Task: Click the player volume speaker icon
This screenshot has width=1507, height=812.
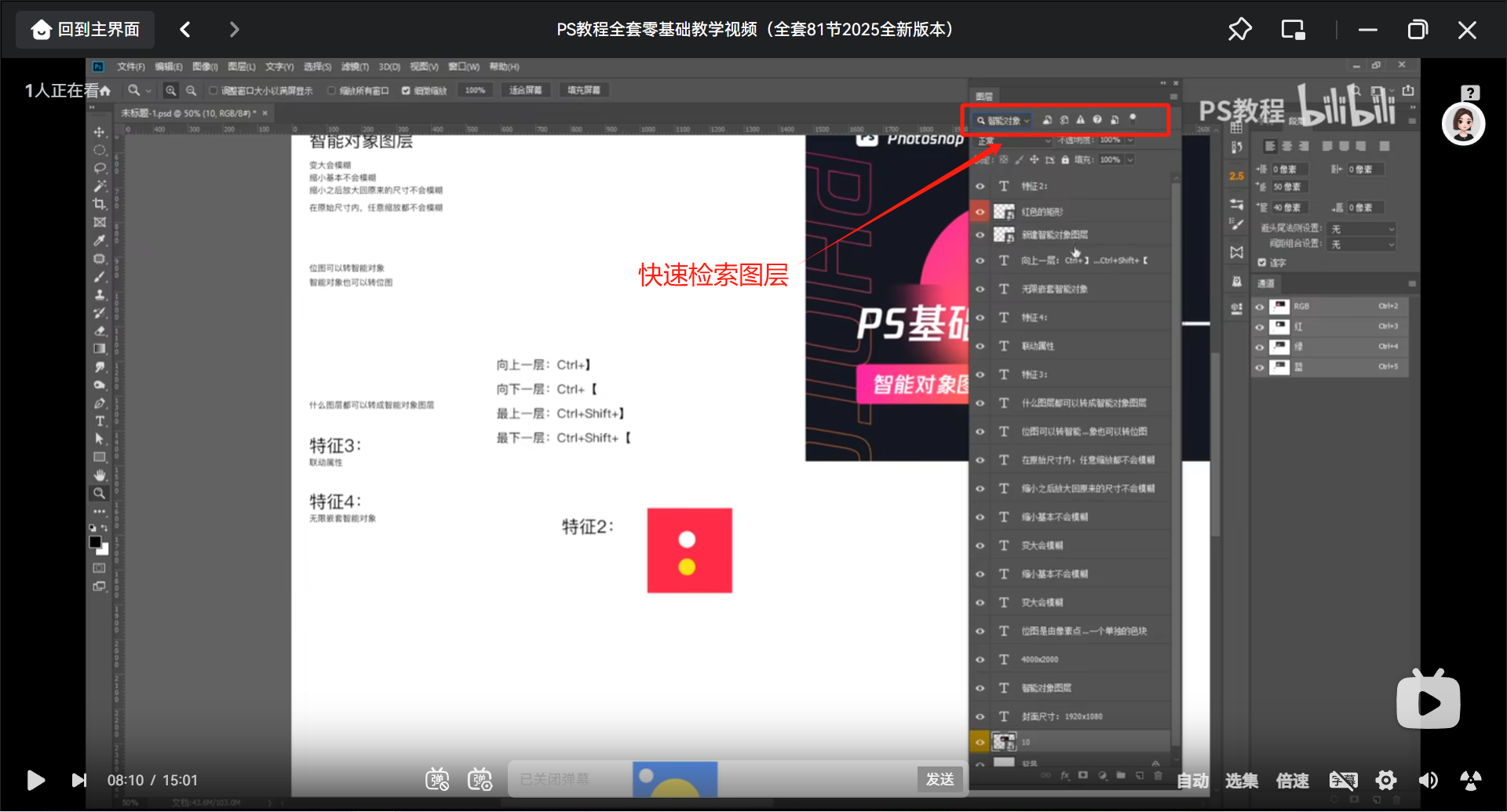Action: [x=1428, y=780]
